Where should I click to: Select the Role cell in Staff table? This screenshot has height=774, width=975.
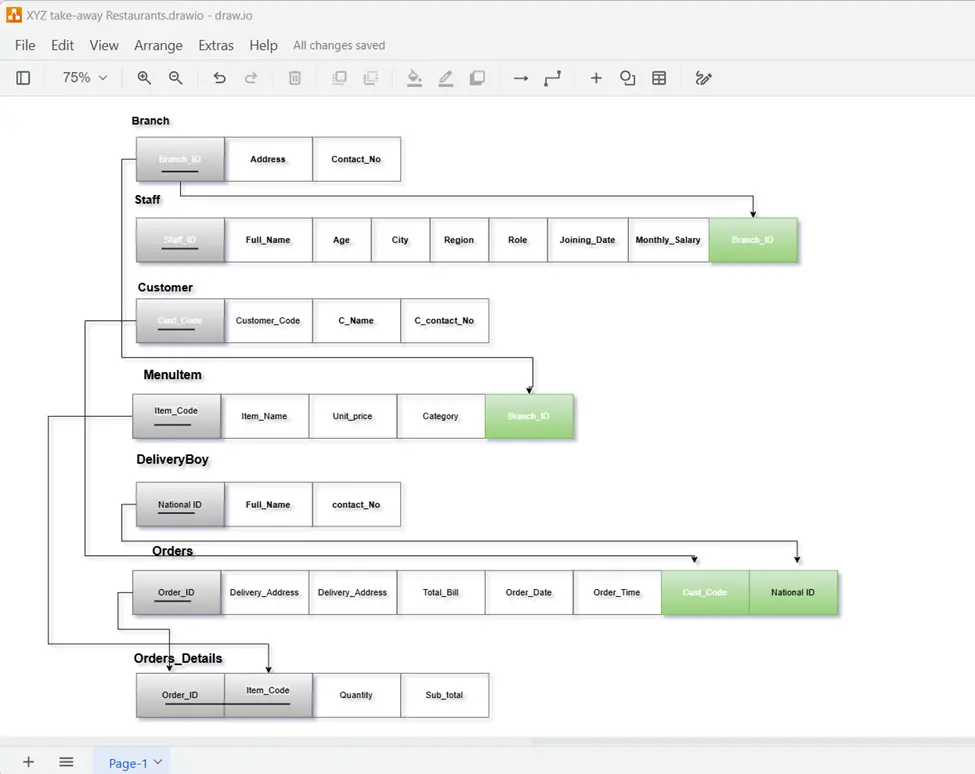pyautogui.click(x=517, y=240)
